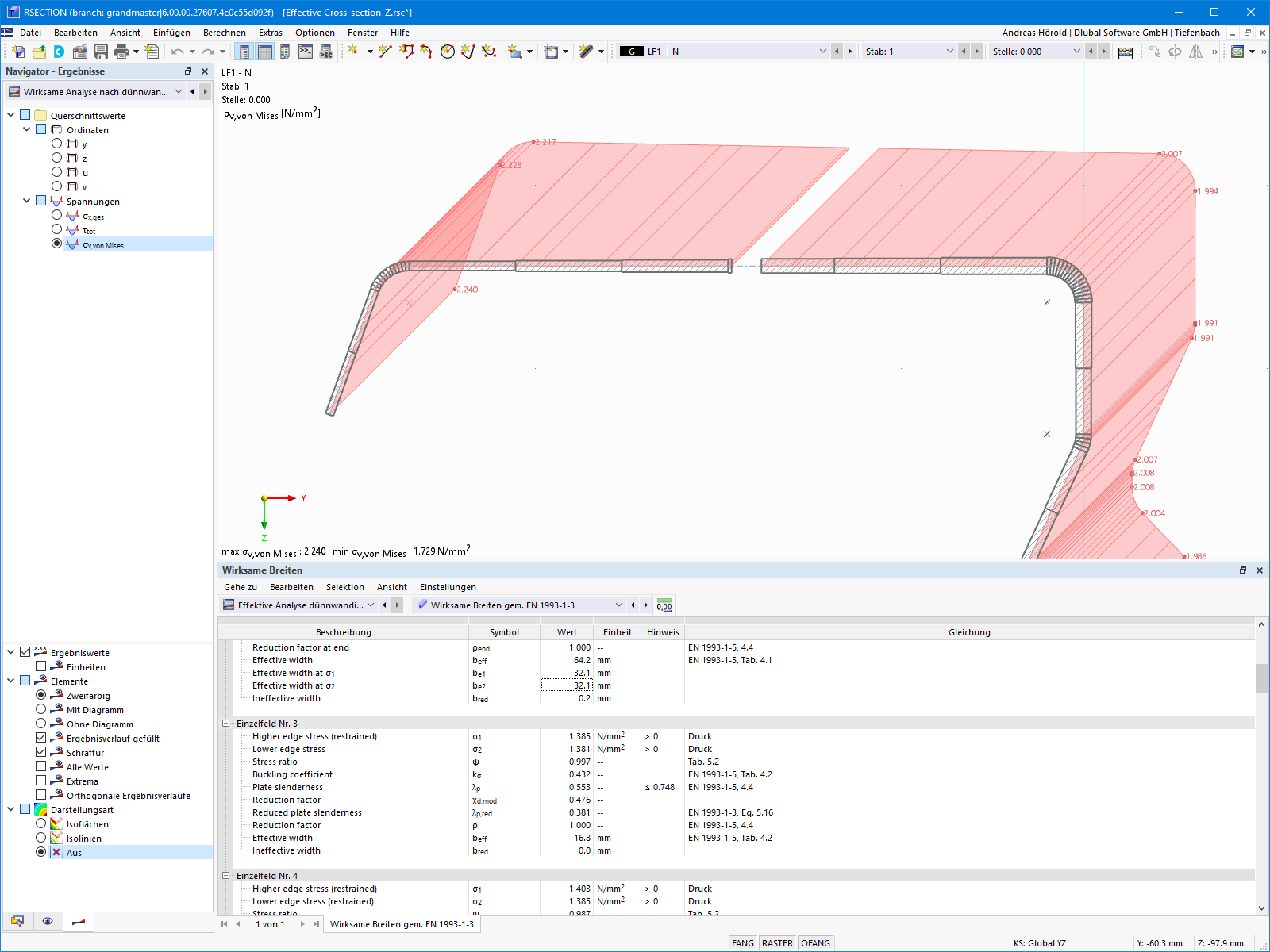
Task: Enable the Extrema checkbox
Action: point(41,781)
